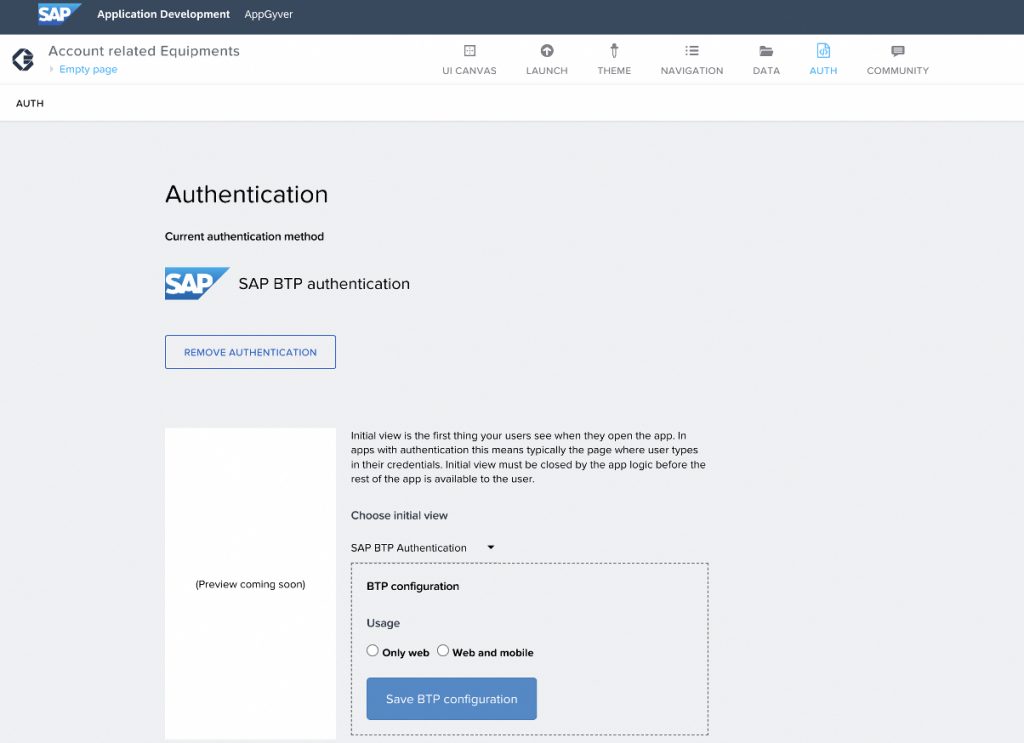The image size is (1024, 743).
Task: Click the SAP logo in the header
Action: click(59, 14)
